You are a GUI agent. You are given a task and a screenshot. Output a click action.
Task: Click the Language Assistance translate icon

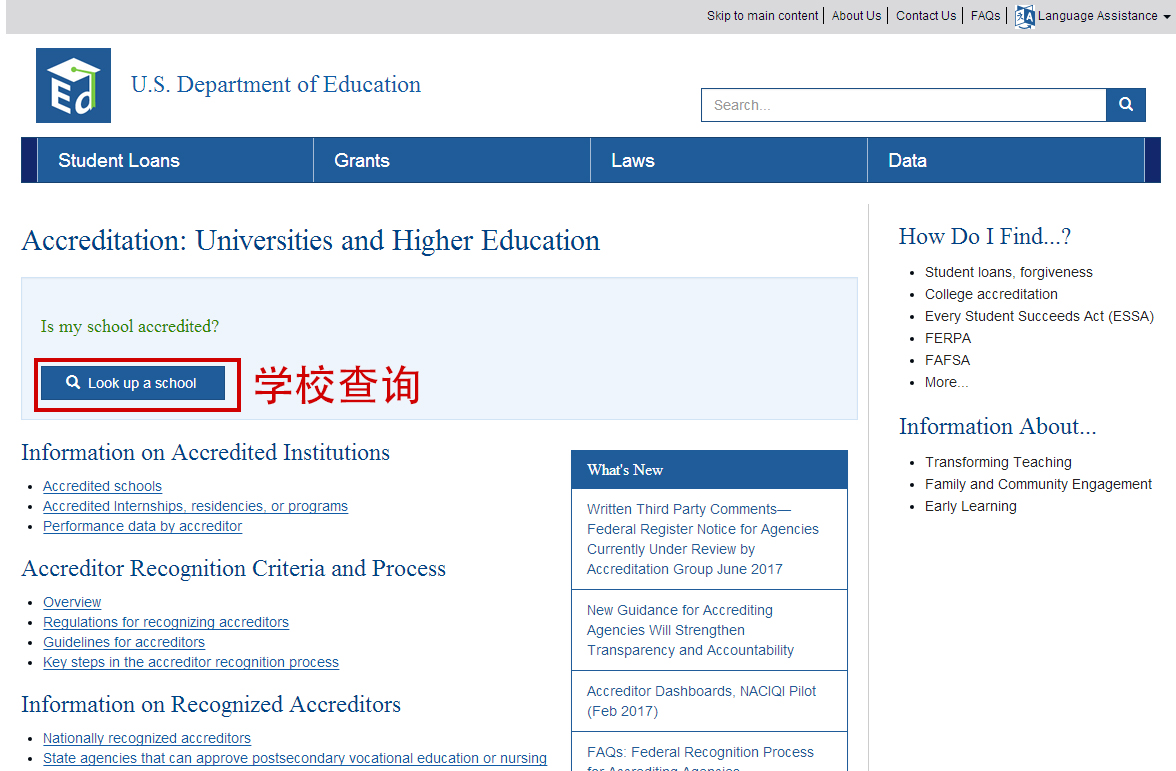click(x=1024, y=16)
